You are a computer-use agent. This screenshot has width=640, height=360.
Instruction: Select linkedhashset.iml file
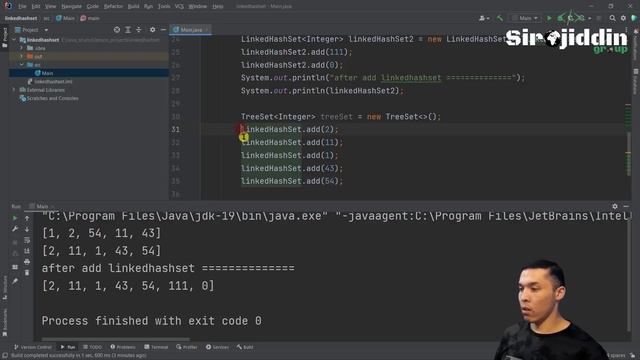tap(50, 82)
